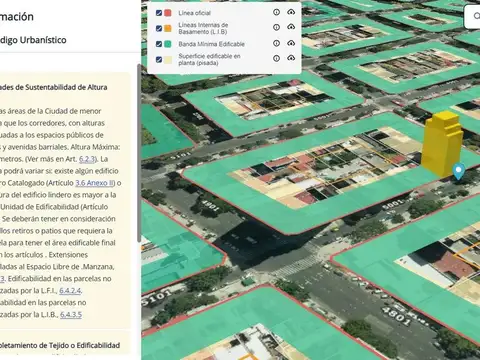Click the Banda Mínima Edificable label
The width and height of the screenshot is (480, 360).
tap(211, 44)
